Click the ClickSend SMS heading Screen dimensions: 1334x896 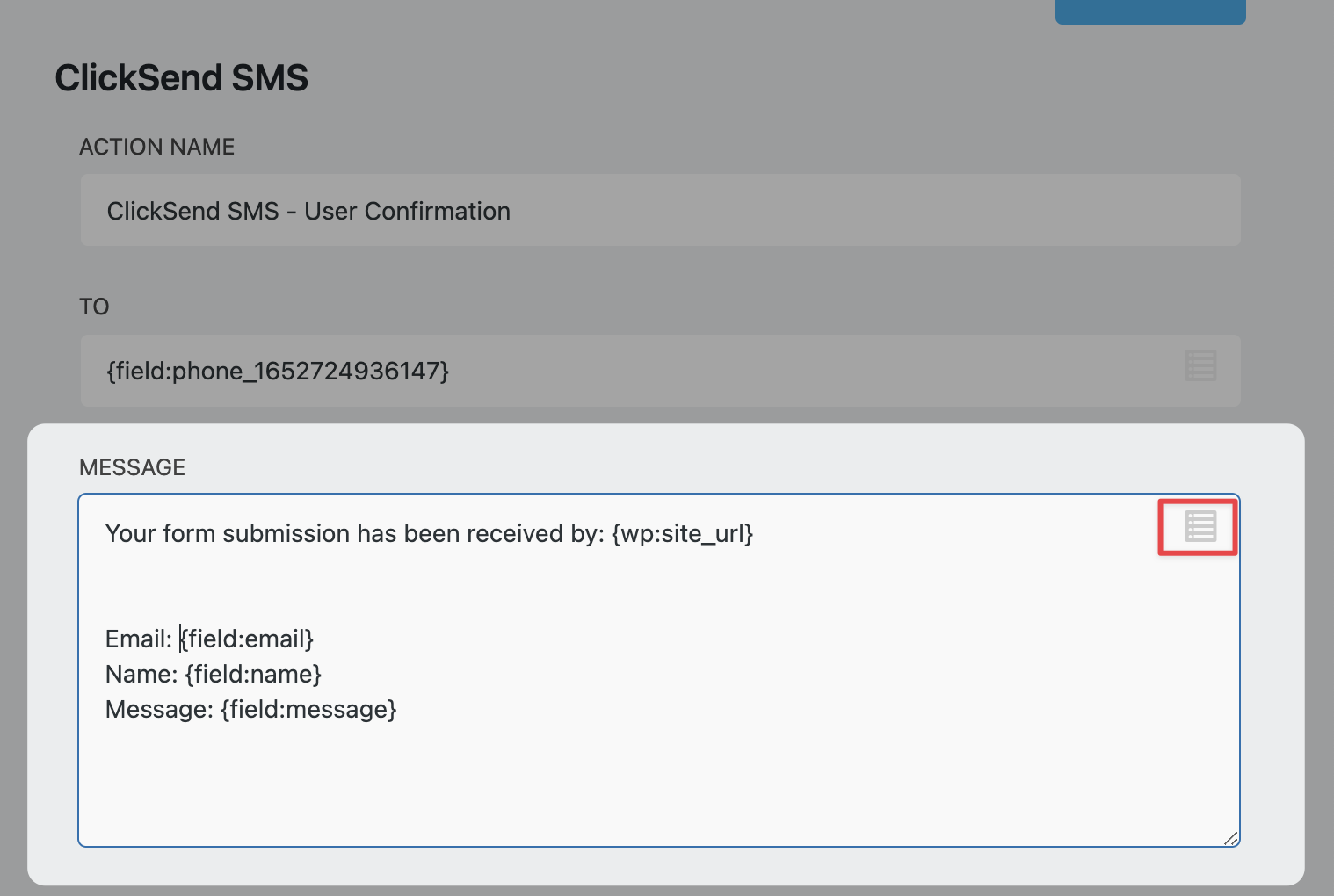point(181,78)
